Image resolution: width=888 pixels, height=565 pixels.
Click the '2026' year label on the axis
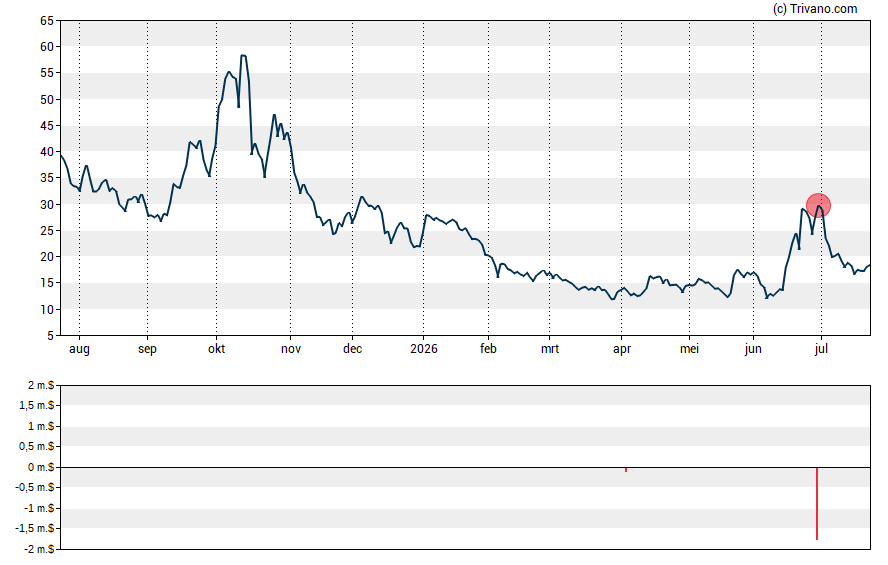tap(424, 349)
